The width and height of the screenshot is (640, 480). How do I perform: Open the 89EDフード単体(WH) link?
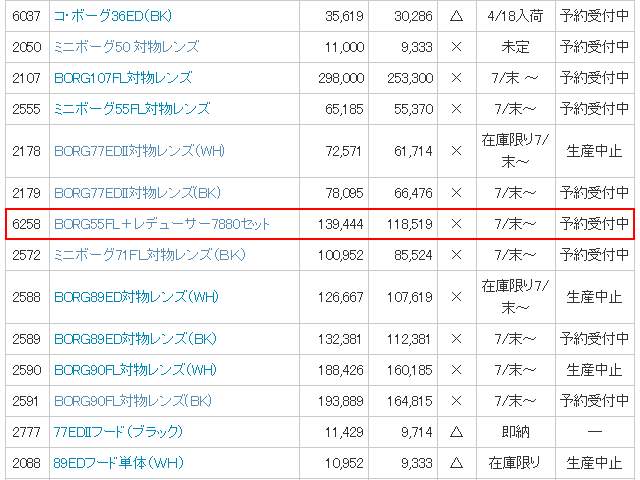[119, 463]
